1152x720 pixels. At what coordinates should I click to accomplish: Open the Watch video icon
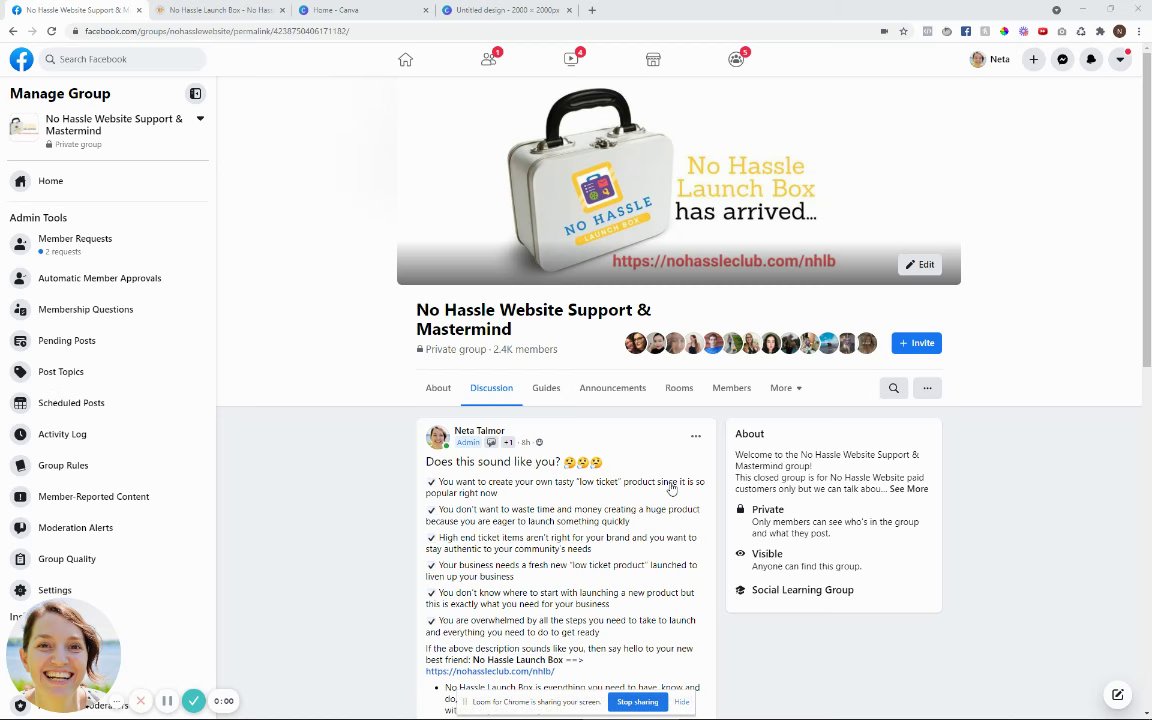pos(571,60)
